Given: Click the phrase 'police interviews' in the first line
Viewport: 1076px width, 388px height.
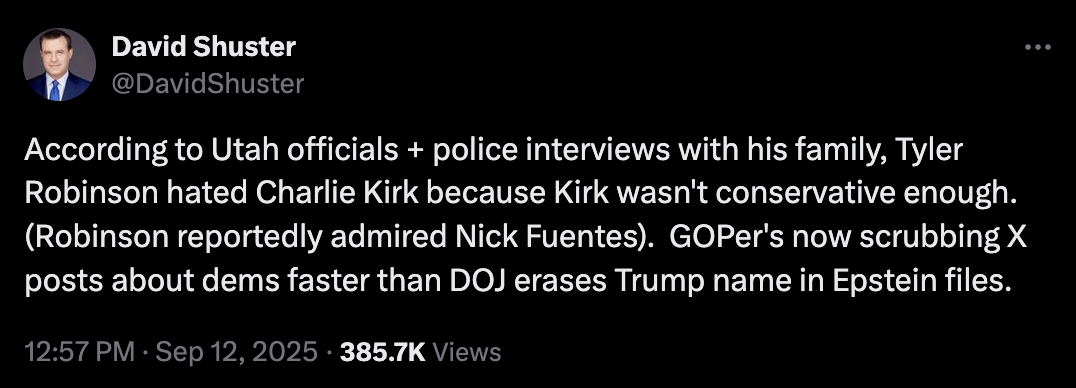Looking at the screenshot, I should point(551,151).
